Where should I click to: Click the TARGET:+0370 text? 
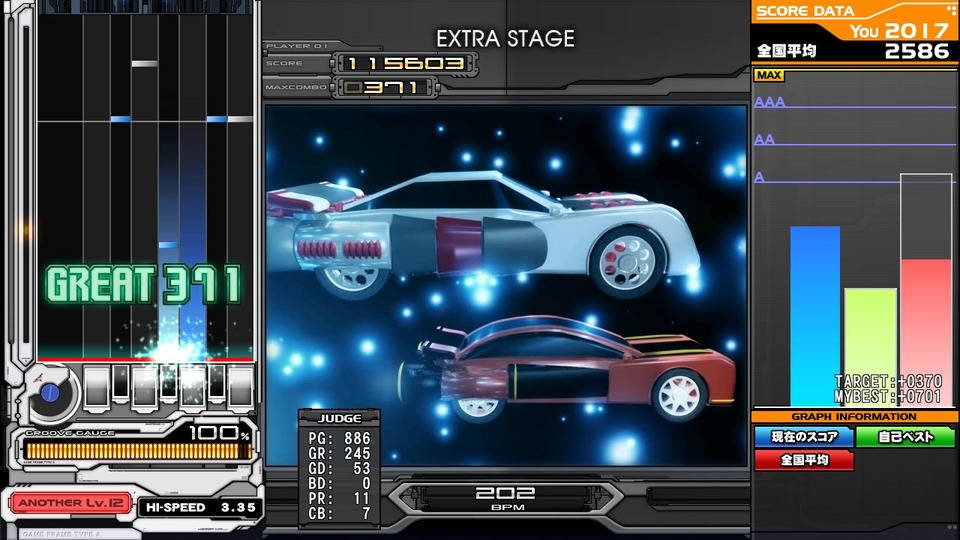pyautogui.click(x=888, y=381)
